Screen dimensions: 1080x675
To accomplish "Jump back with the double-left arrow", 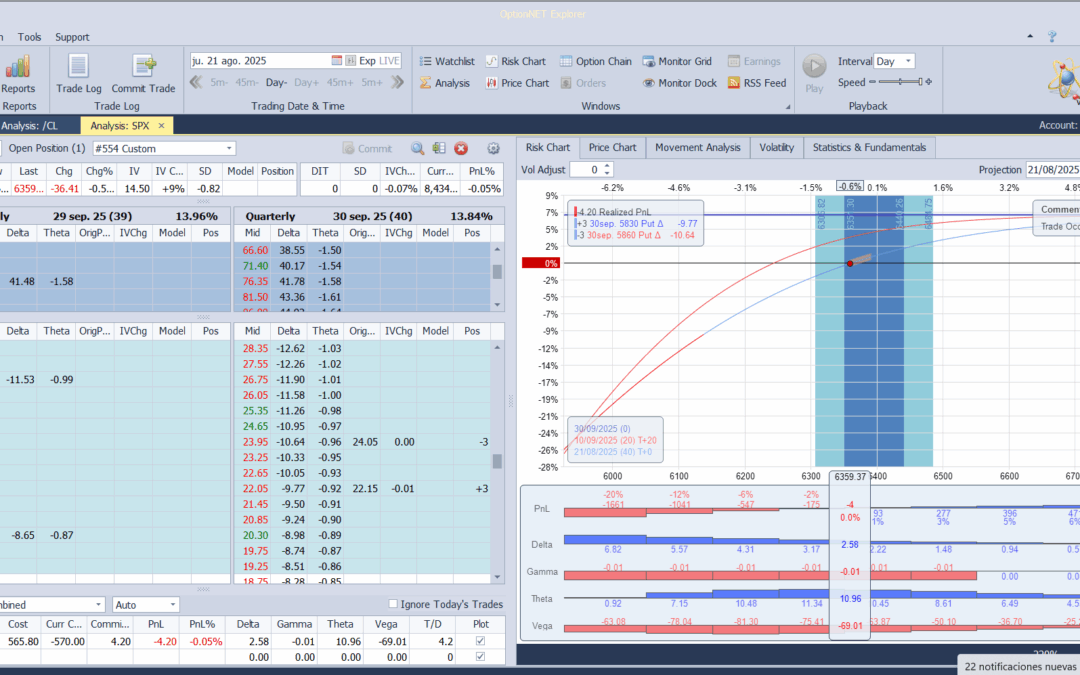I will coord(196,83).
